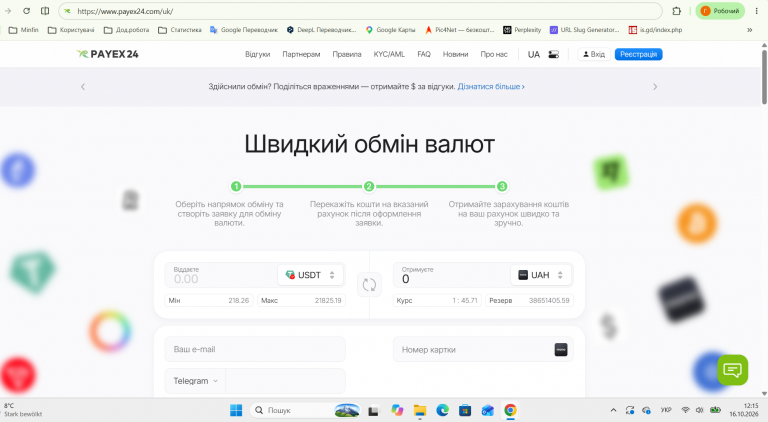
Task: Open Outlook from the taskbar
Action: [x=487, y=410]
